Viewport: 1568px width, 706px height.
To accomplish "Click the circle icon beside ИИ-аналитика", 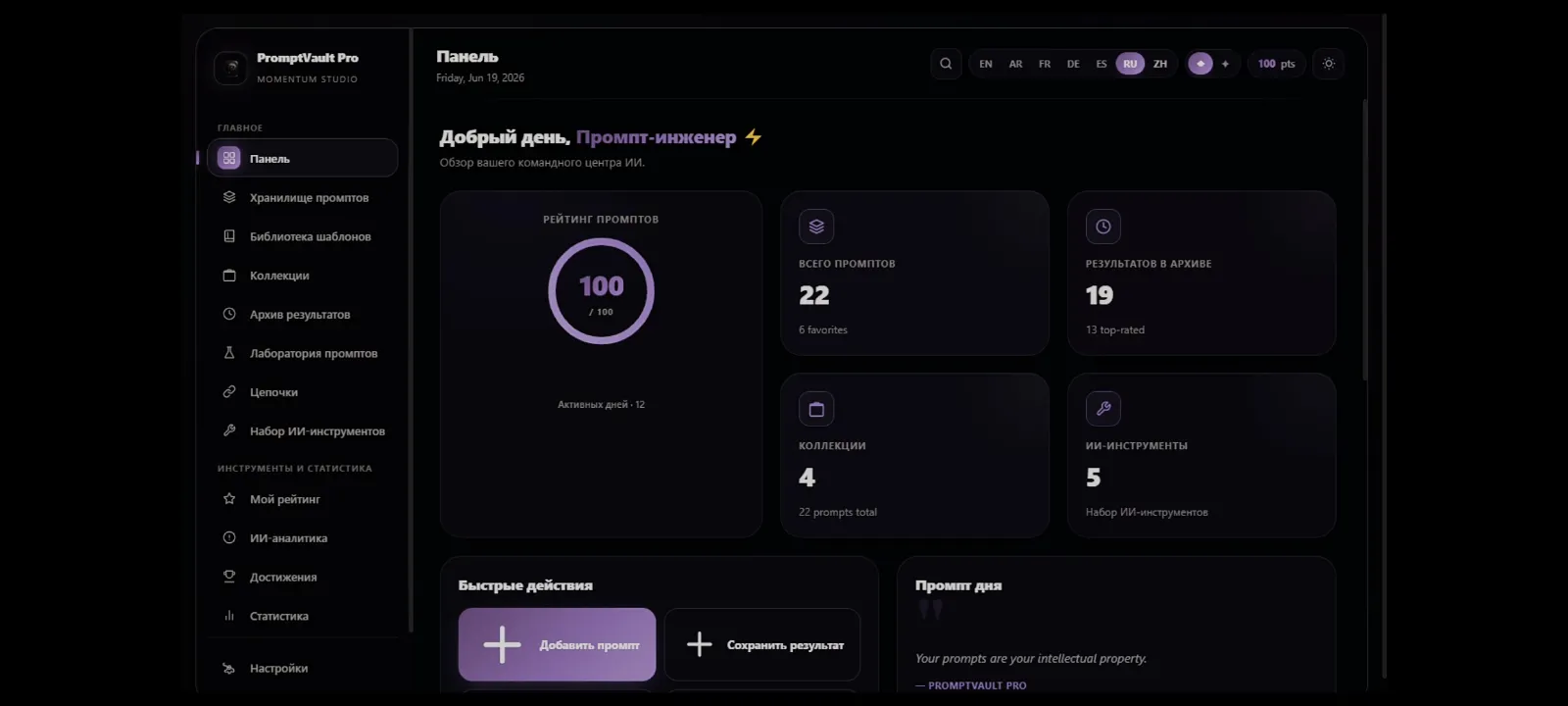I will (x=229, y=538).
